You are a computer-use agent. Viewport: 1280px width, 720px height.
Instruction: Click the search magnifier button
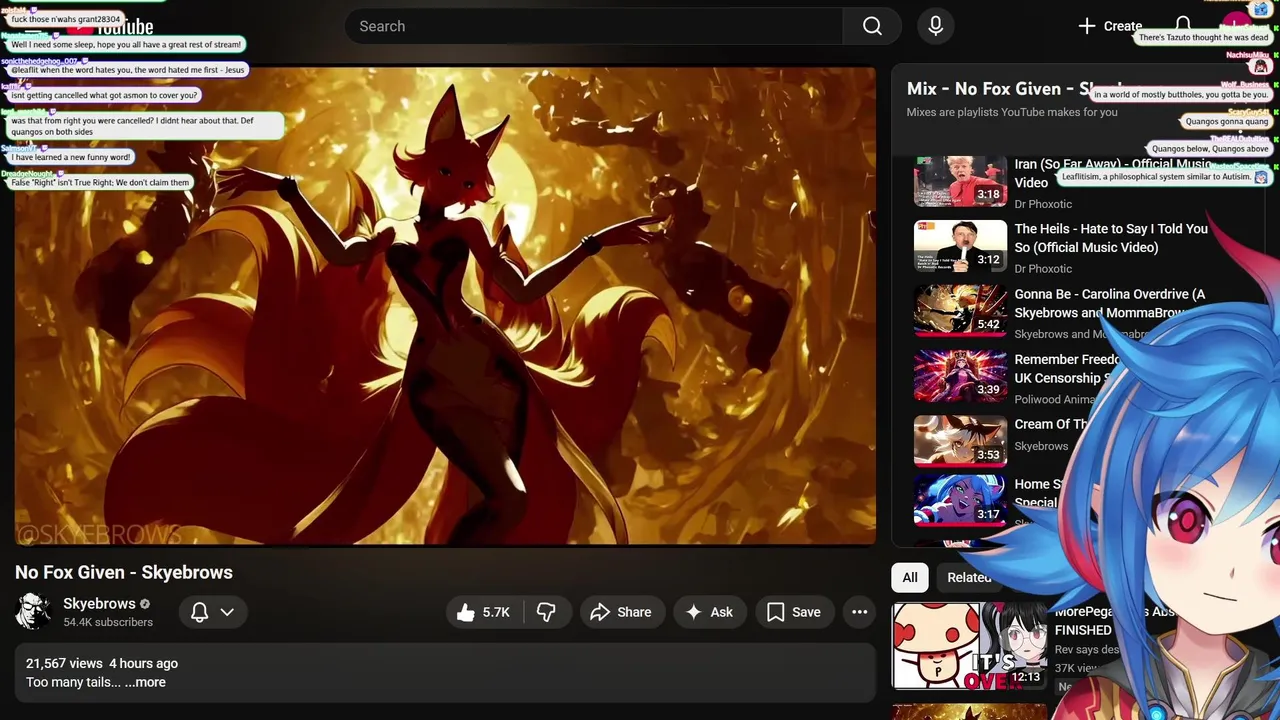tap(872, 26)
